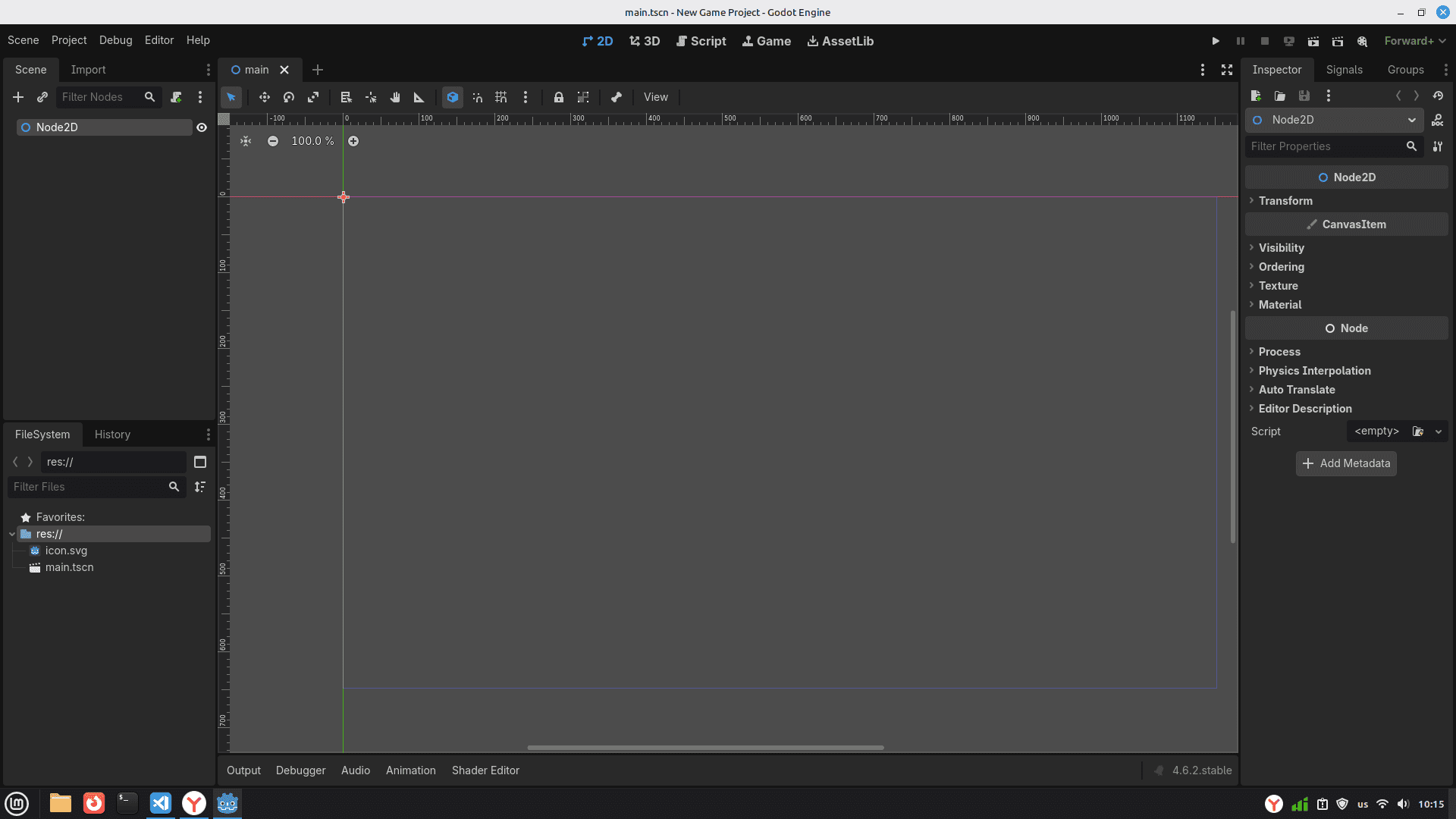Open the Forward+ renderer dropdown
Viewport: 1456px width, 819px height.
click(1415, 41)
